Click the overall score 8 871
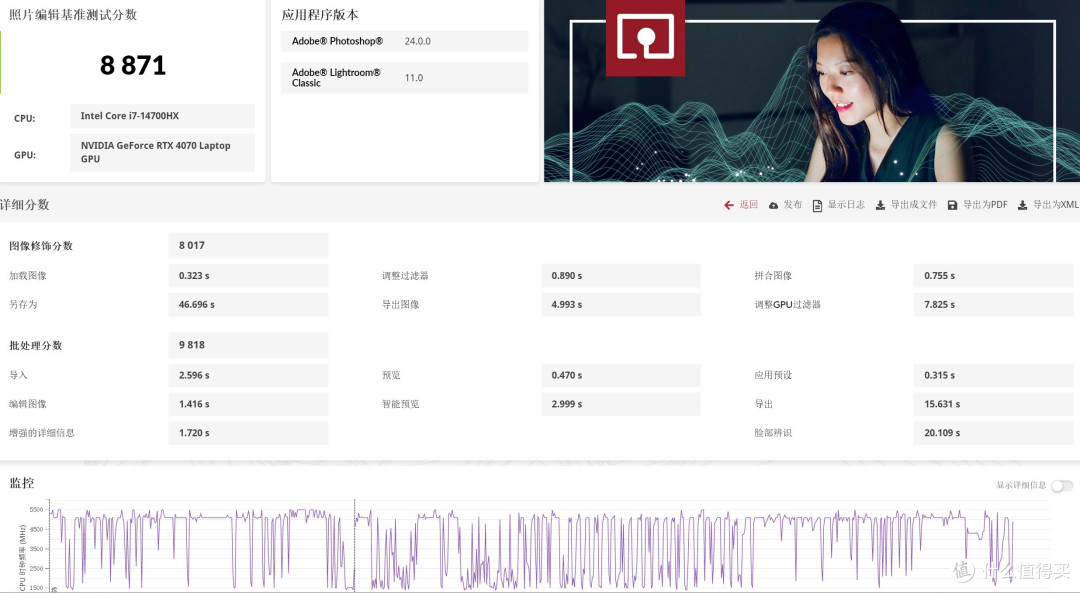Viewport: 1080px width, 593px height. pyautogui.click(x=133, y=65)
